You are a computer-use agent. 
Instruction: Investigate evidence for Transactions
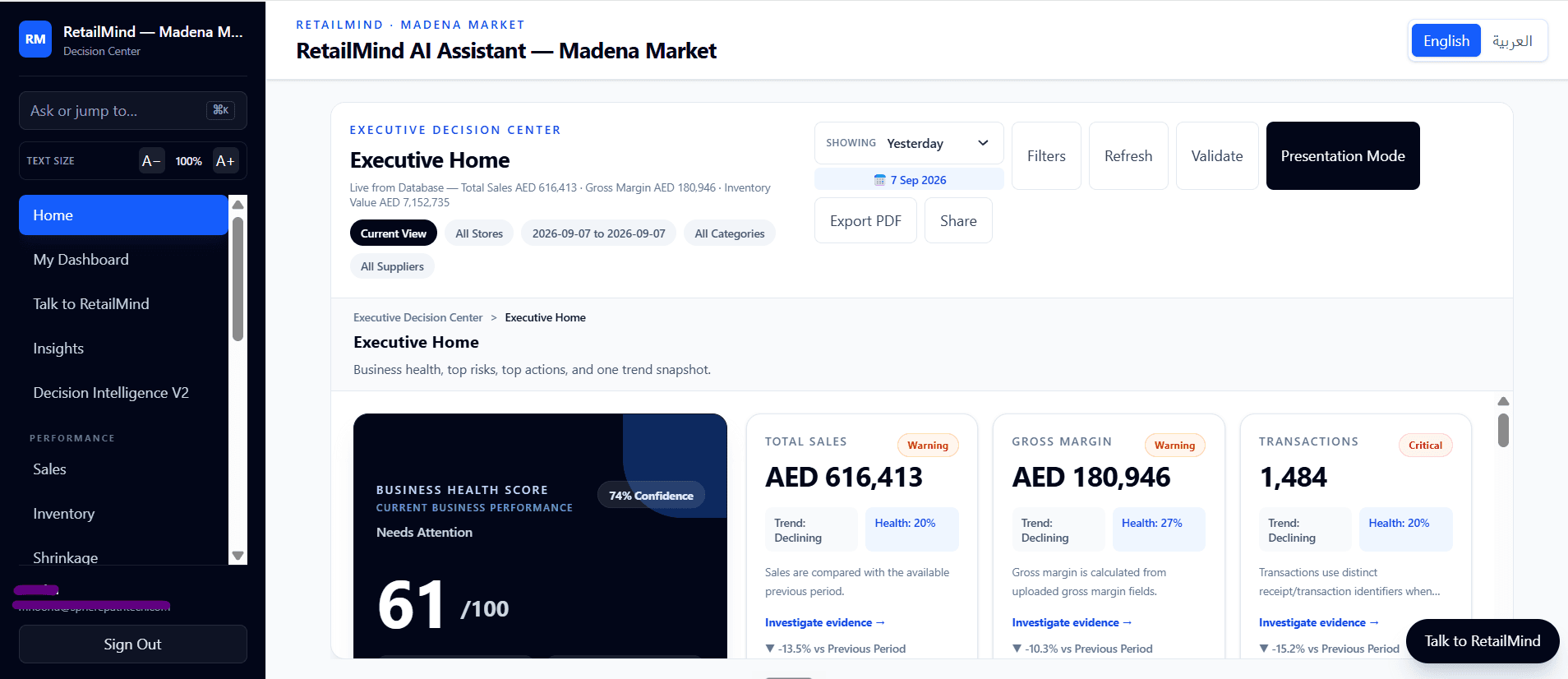click(x=1319, y=623)
